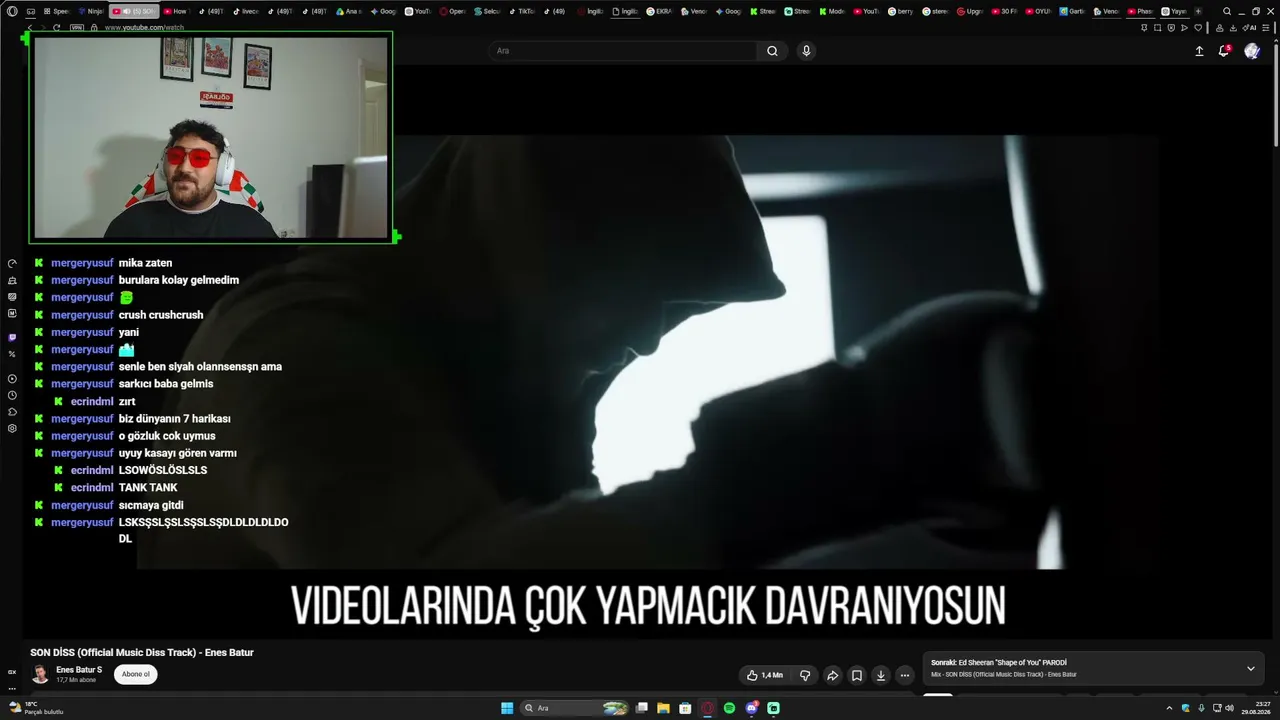This screenshot has width=1280, height=720.
Task: Switch to the berry Google tab
Action: point(901,11)
